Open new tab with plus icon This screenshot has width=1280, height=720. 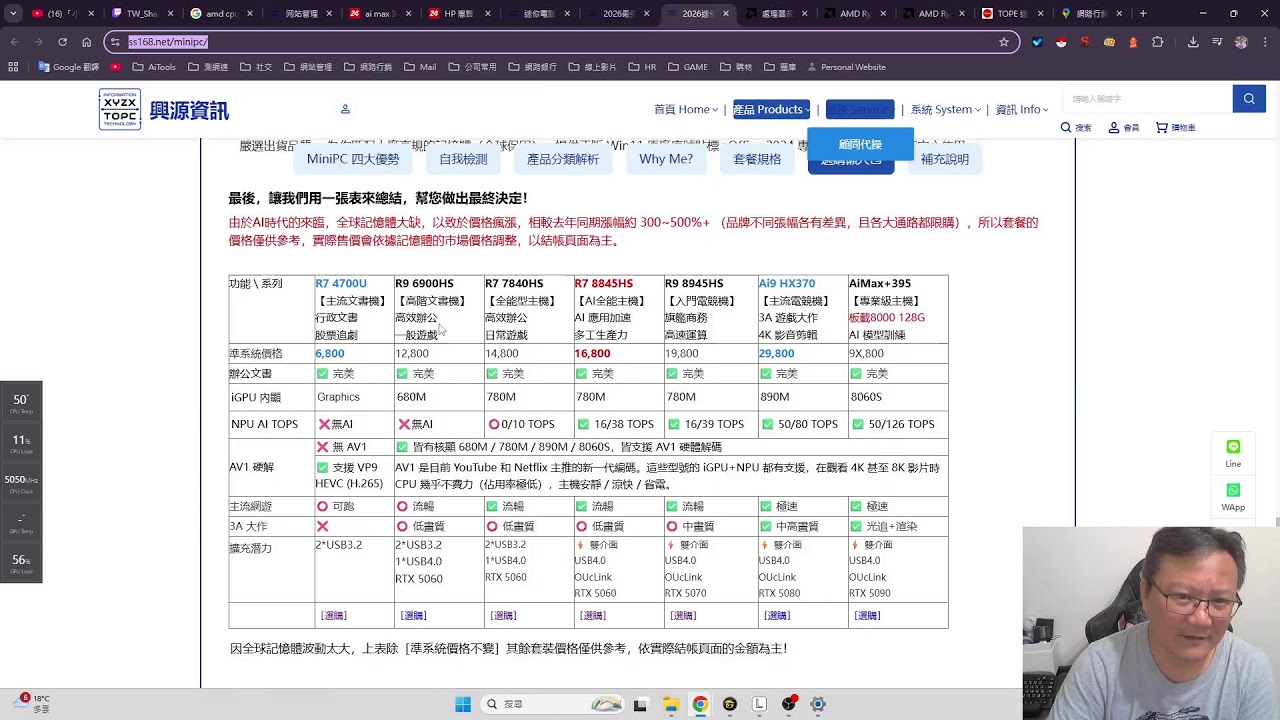point(1143,14)
